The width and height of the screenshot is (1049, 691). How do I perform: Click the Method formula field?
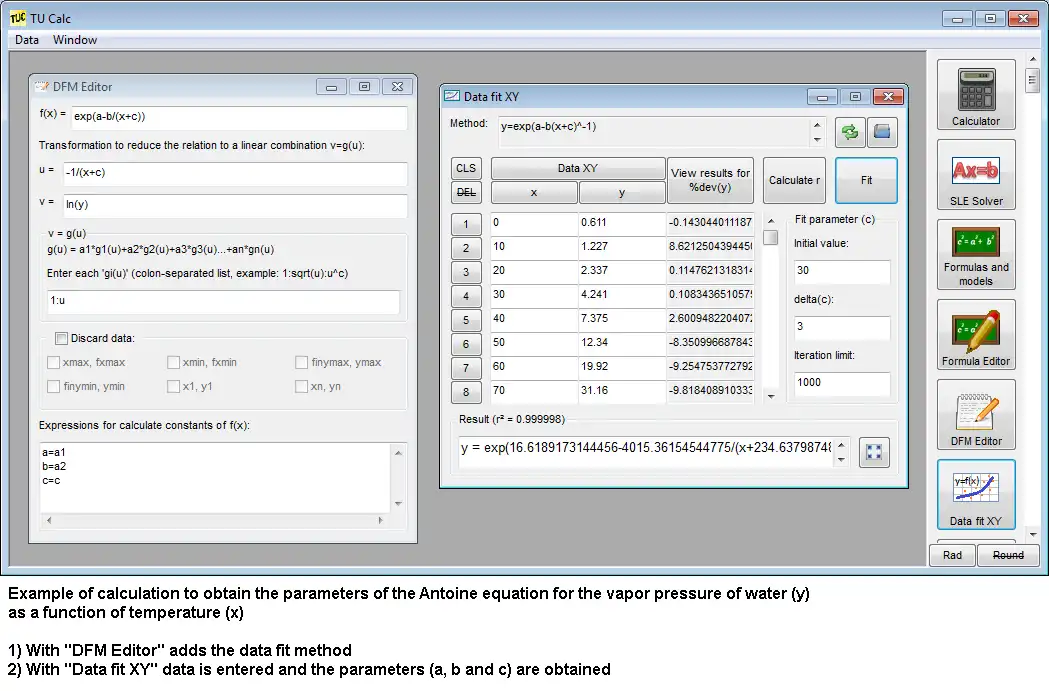point(654,132)
